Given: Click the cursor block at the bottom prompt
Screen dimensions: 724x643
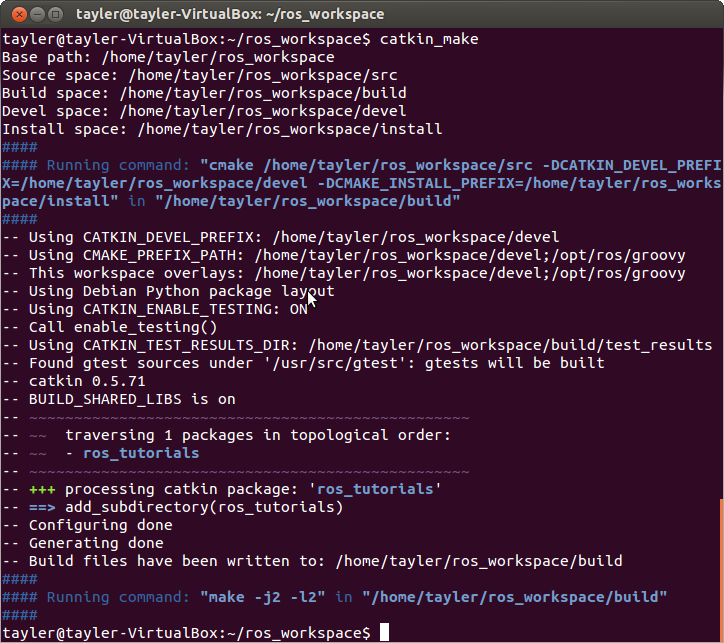Looking at the screenshot, I should pos(384,632).
